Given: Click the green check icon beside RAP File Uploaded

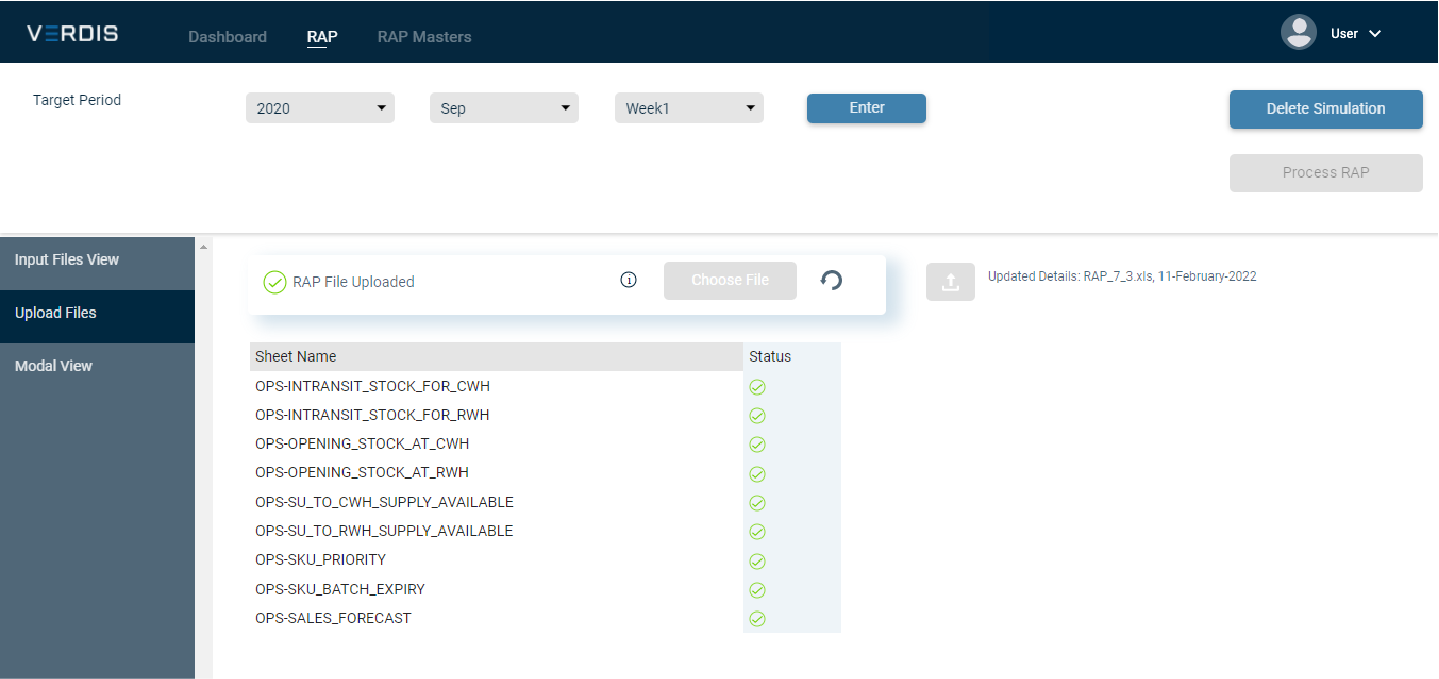Looking at the screenshot, I should click(275, 282).
